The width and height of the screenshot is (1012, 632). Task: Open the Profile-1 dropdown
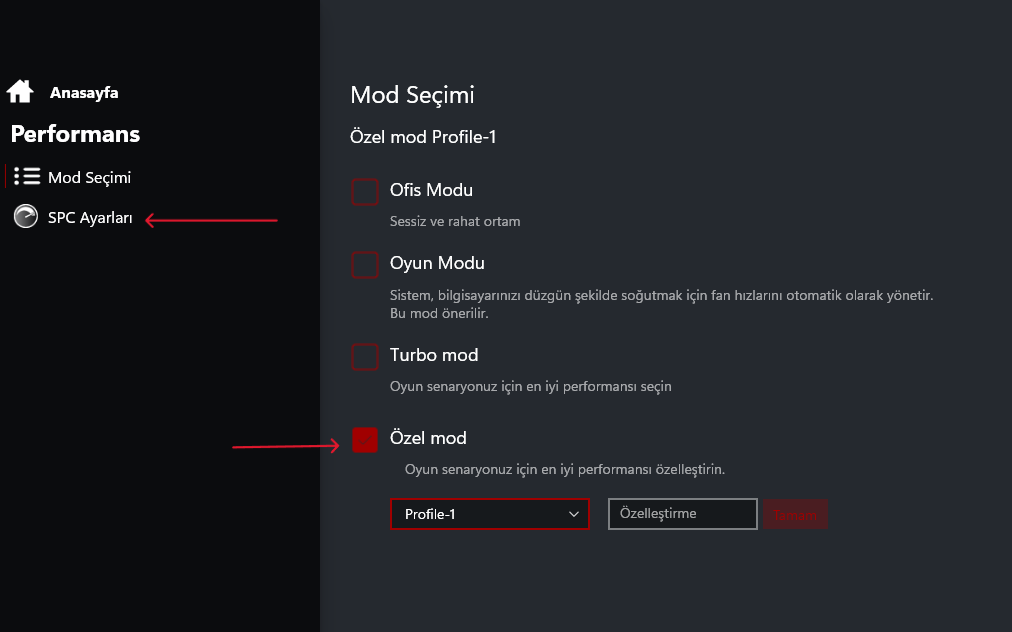click(x=489, y=514)
